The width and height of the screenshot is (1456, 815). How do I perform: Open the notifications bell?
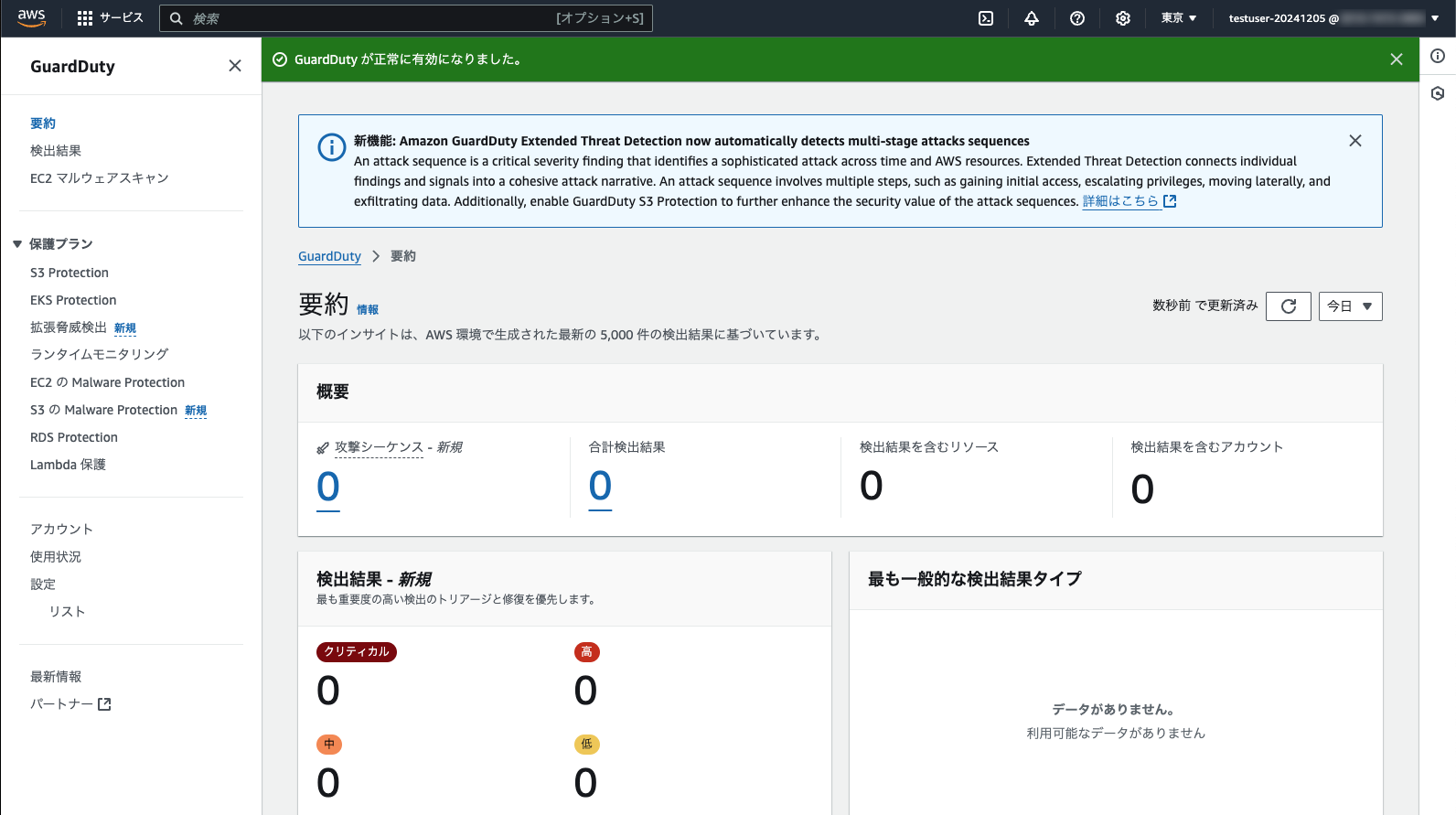tap(1032, 18)
